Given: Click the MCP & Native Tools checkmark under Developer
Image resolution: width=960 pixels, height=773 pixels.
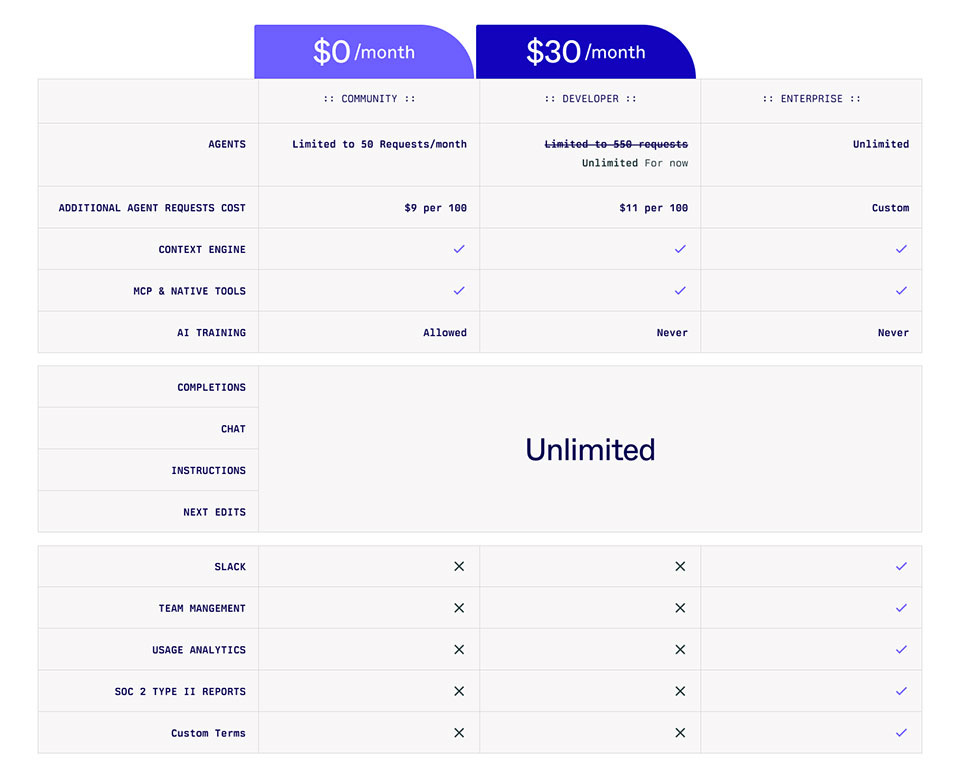Looking at the screenshot, I should point(680,291).
